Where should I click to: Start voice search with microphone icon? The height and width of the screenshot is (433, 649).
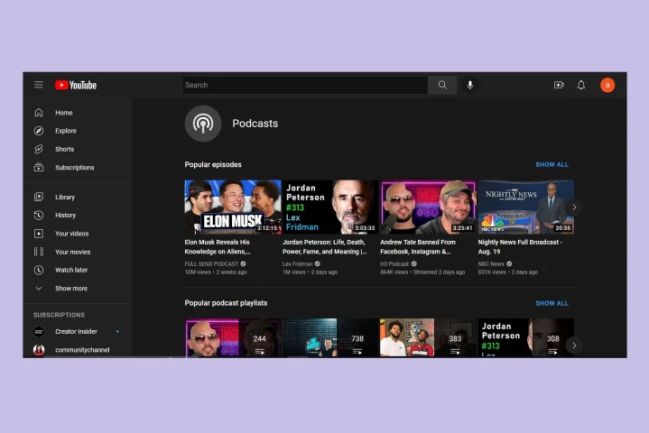pos(470,85)
